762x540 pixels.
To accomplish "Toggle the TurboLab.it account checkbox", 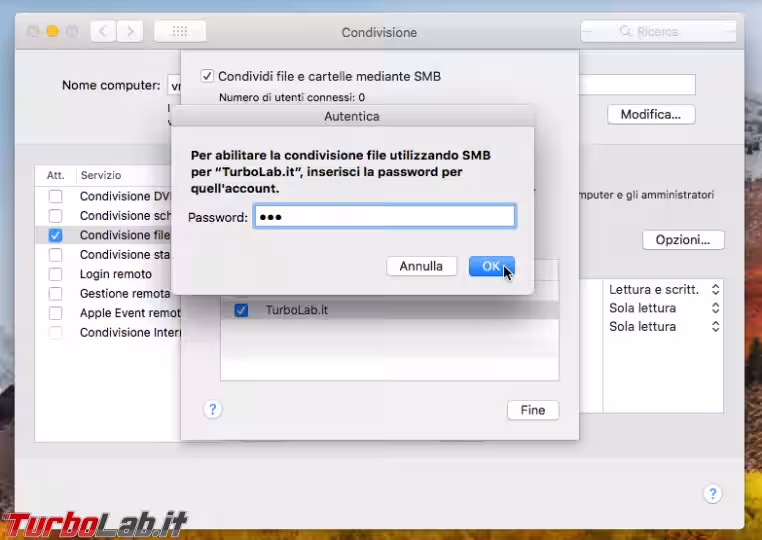I will (x=242, y=310).
